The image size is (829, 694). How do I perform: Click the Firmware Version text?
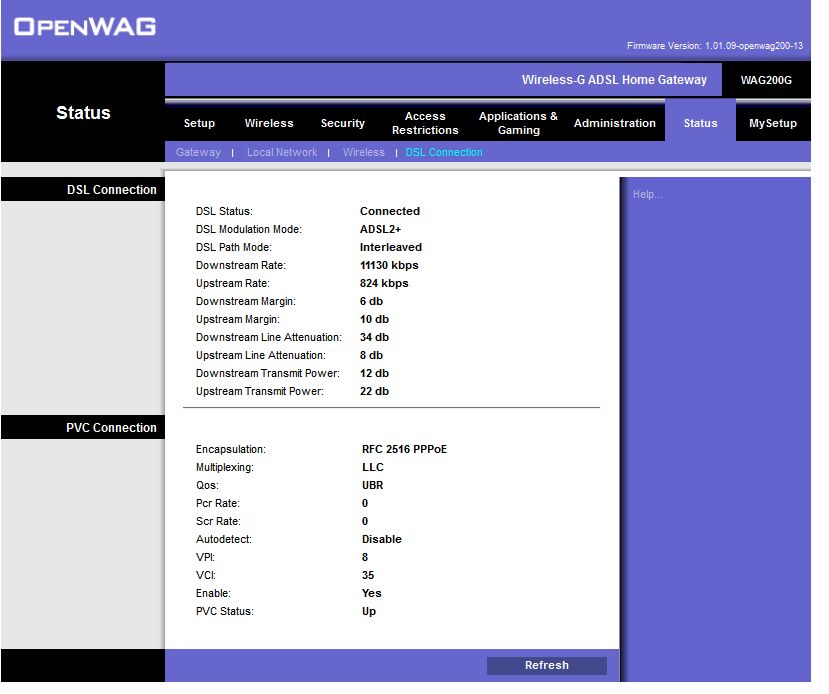click(x=715, y=45)
